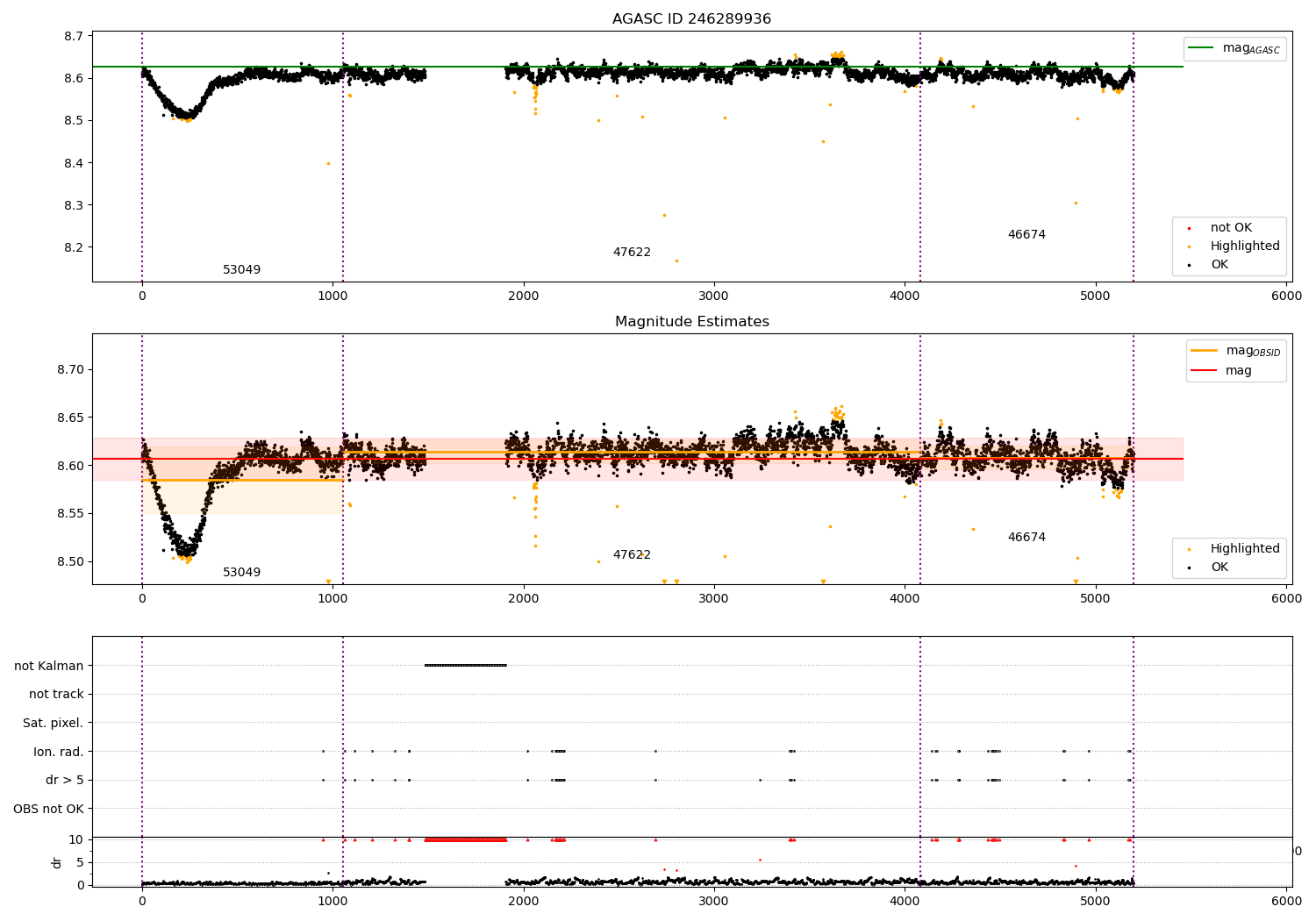Screen dimensions: 1316x921
Task: Click the green line sample for mag AGASC
Action: click(x=1200, y=48)
